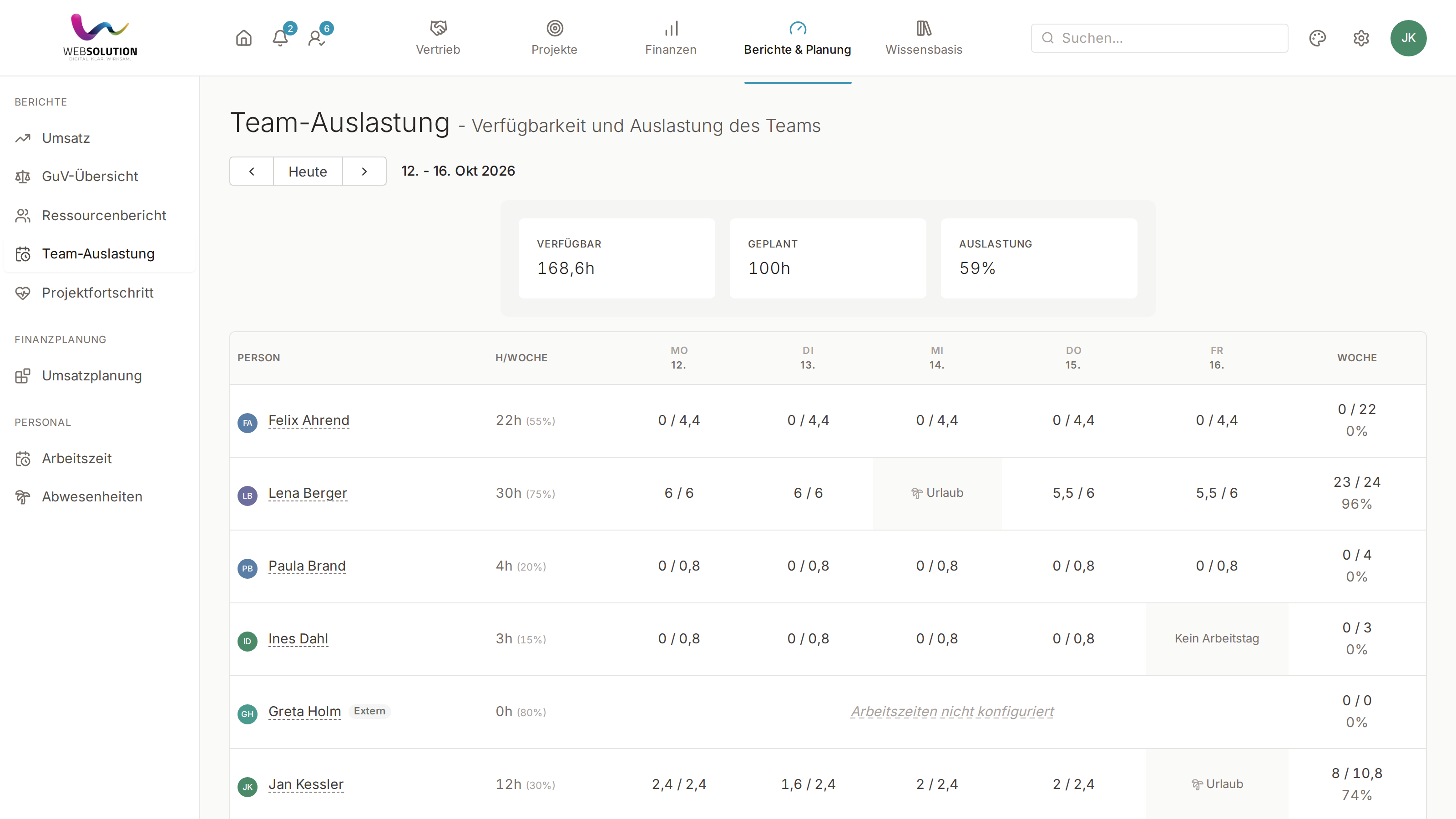Image resolution: width=1456 pixels, height=819 pixels.
Task: Open the user approvals icon
Action: pos(317,38)
